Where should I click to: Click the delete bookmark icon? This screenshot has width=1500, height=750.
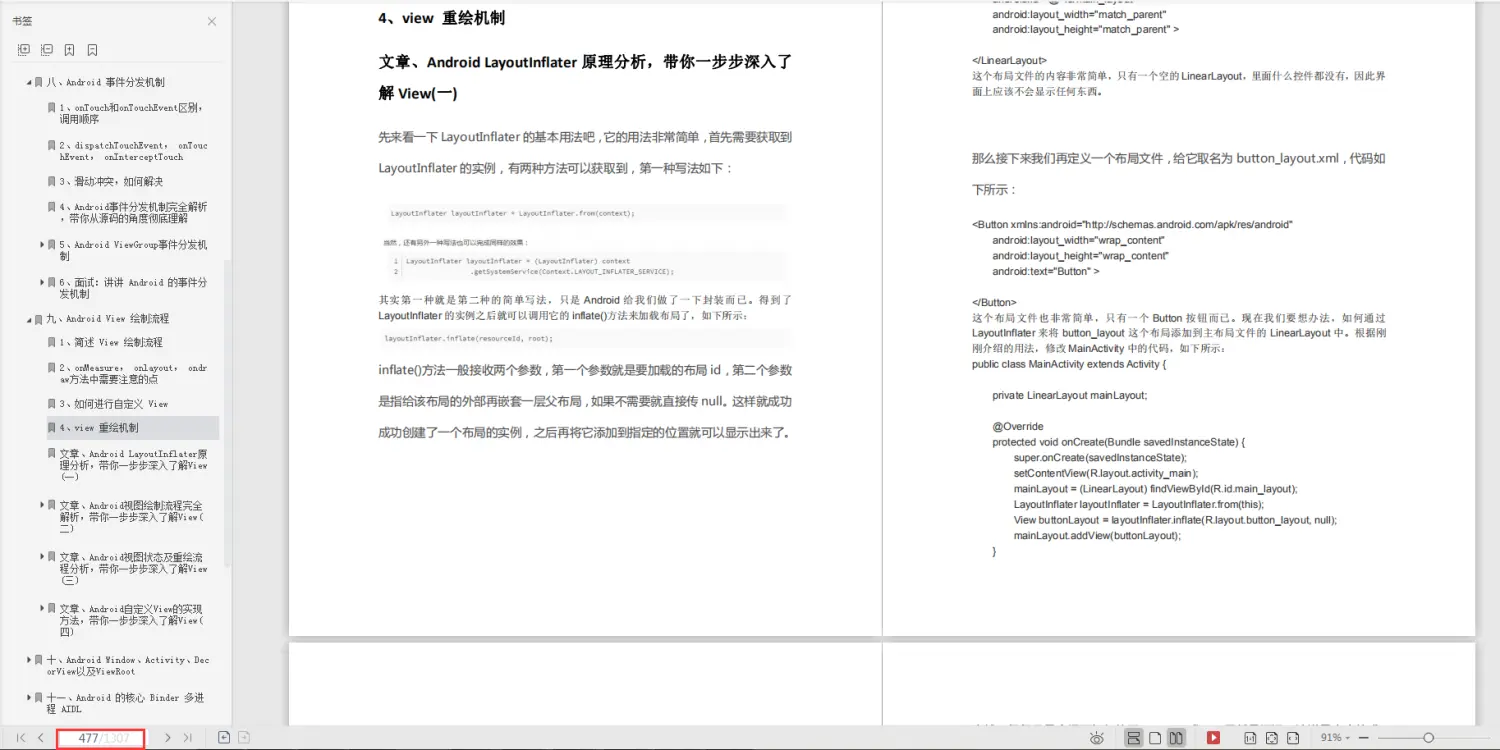[92, 50]
